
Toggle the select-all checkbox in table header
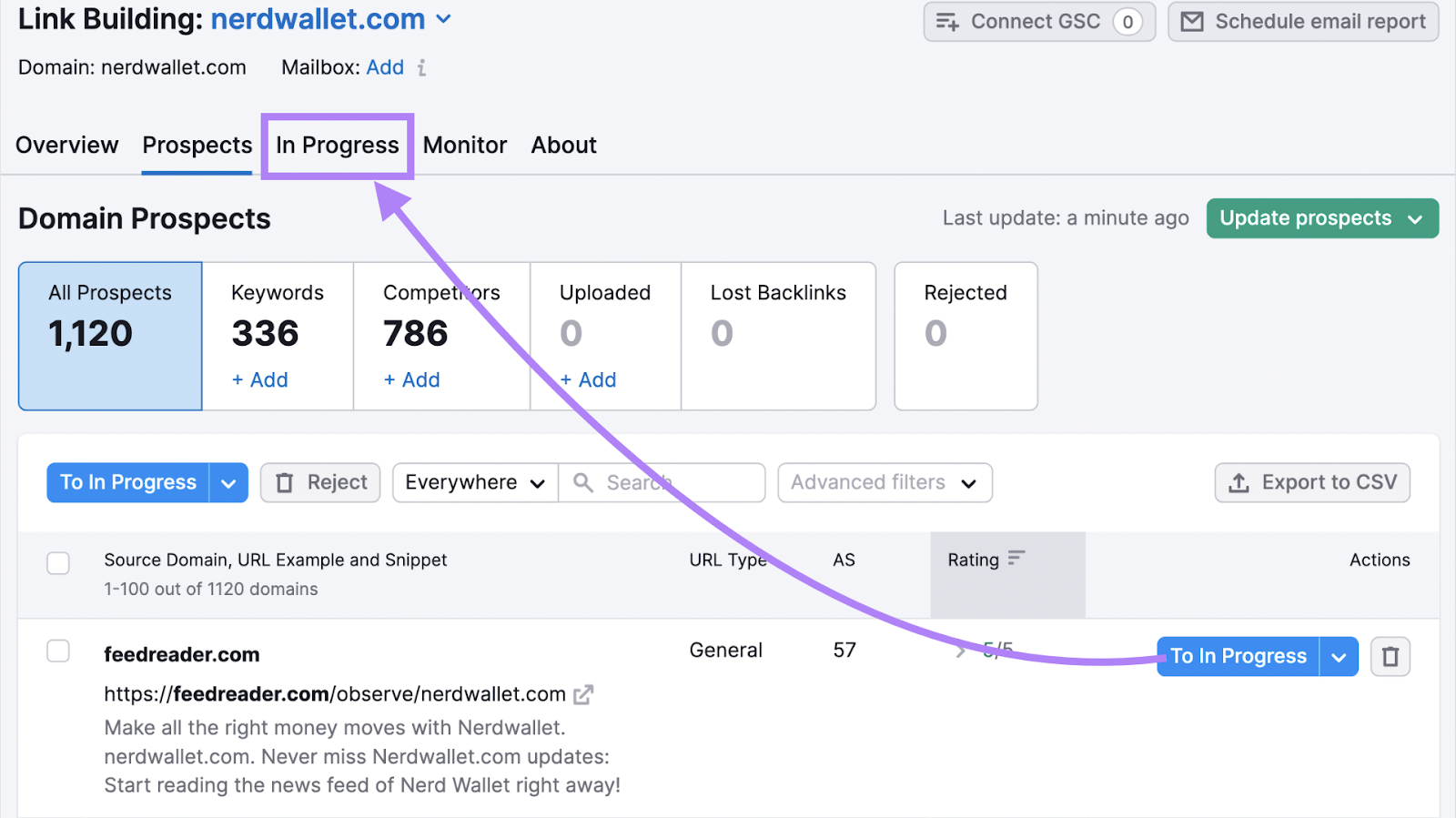[58, 563]
